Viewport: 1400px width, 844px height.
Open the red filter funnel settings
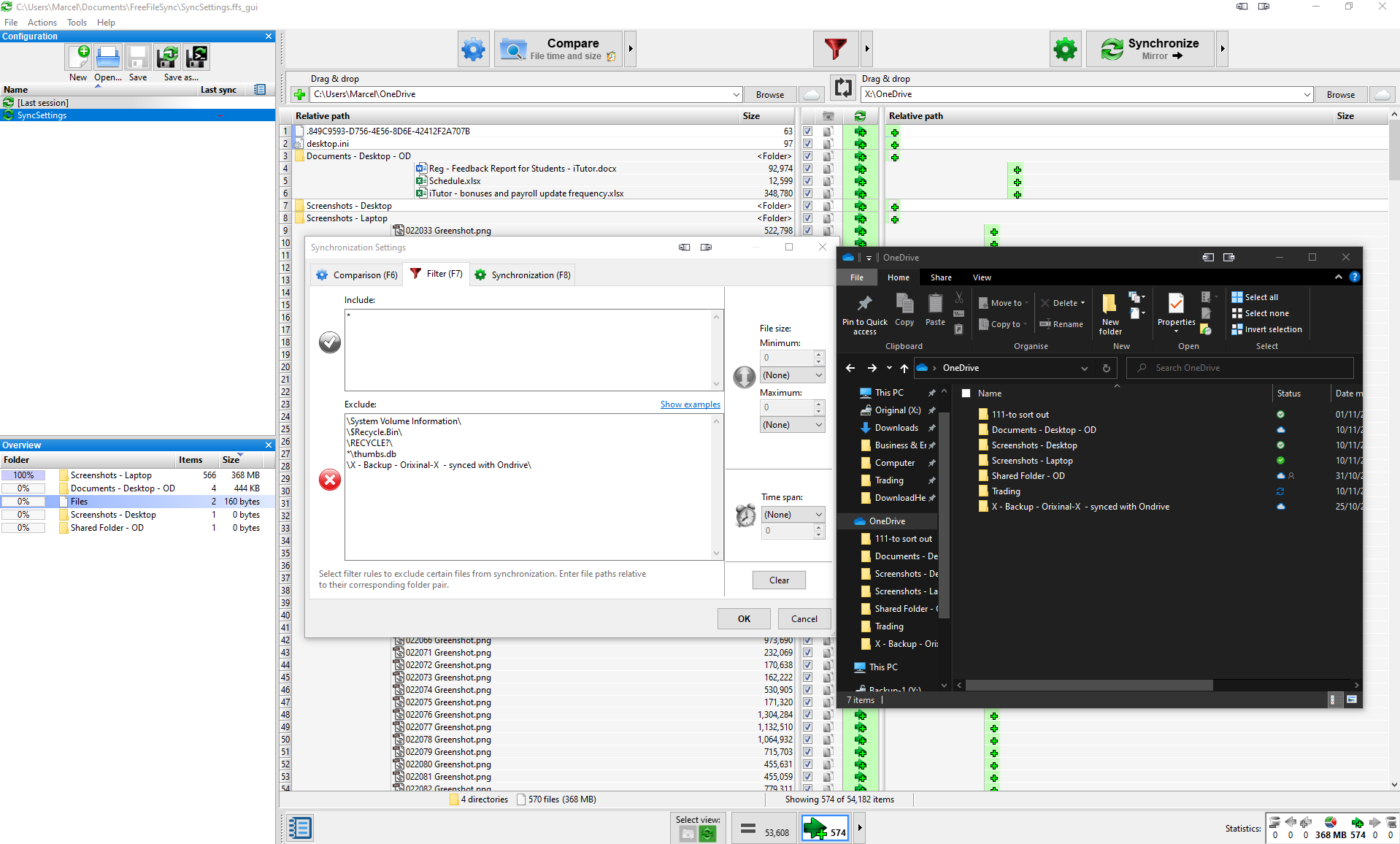835,49
